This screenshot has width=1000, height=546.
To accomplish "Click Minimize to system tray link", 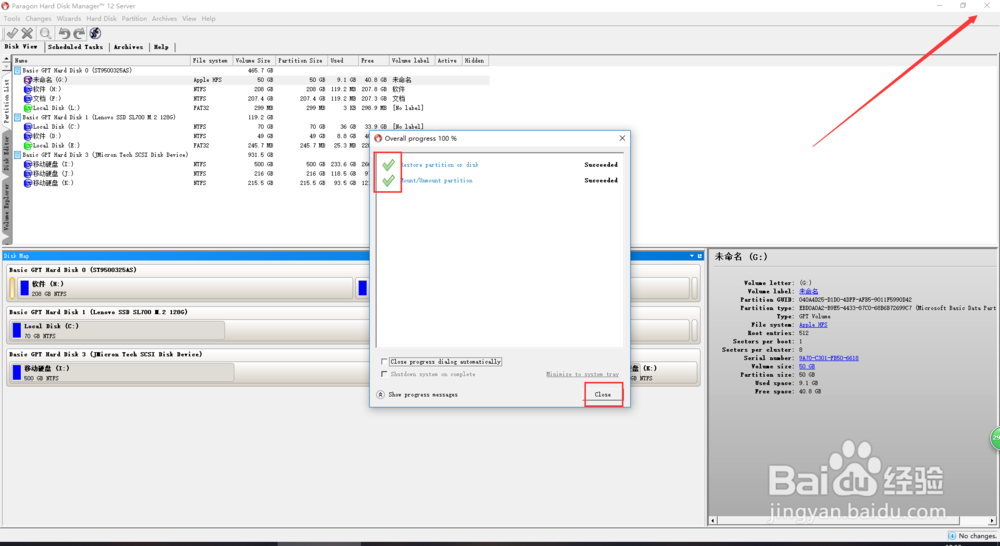I will 582,374.
